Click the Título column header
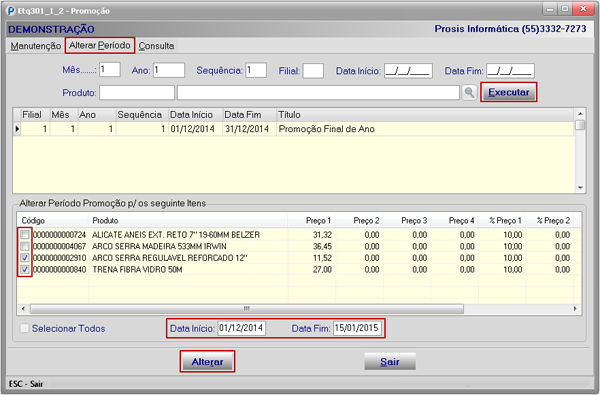The height and width of the screenshot is (395, 600). click(x=425, y=115)
